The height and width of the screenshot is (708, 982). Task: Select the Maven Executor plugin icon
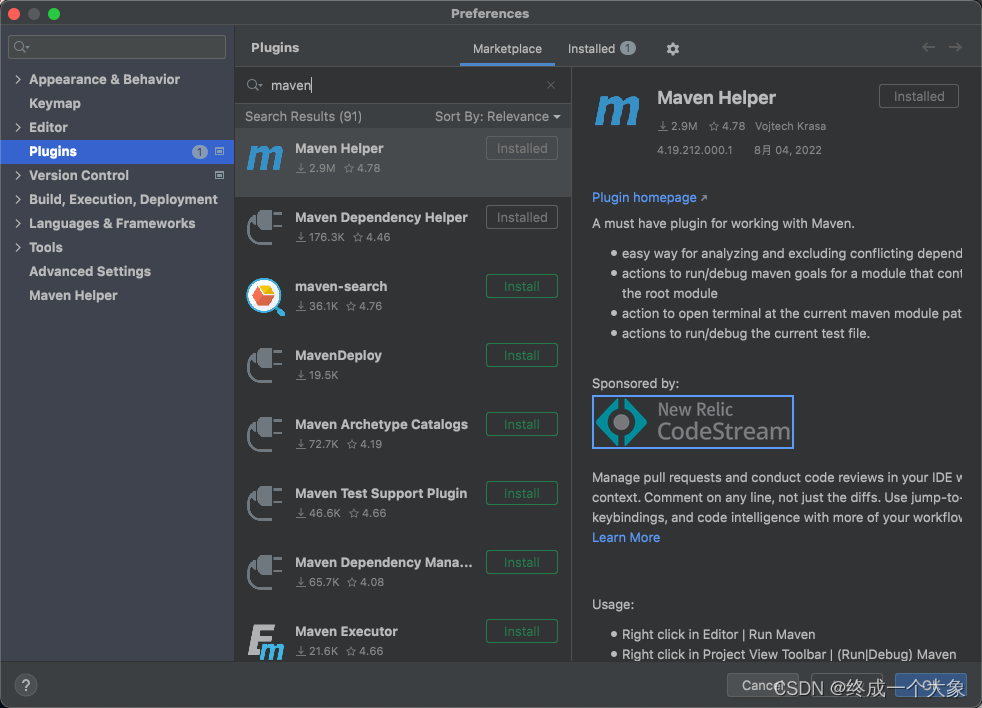coord(265,641)
